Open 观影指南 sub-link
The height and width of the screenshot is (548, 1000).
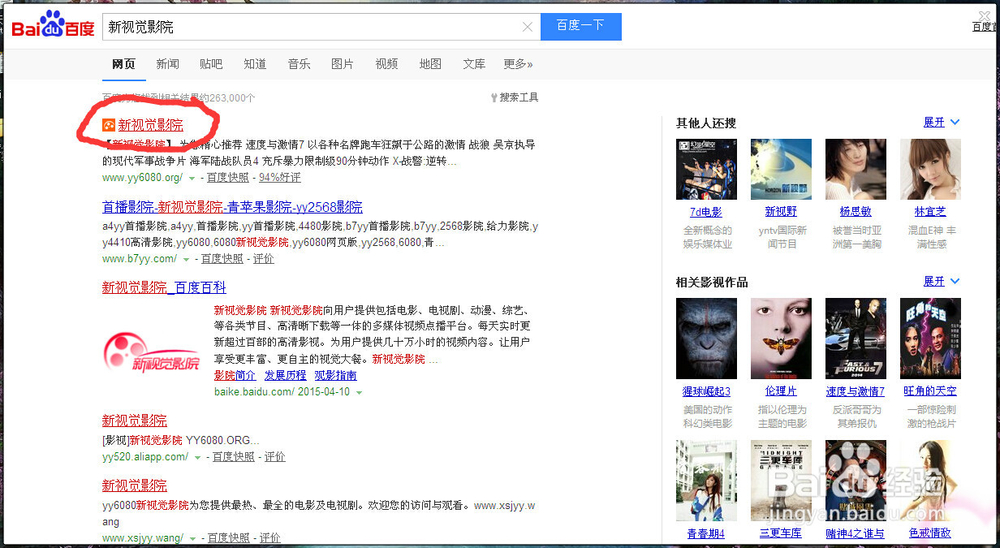[335, 375]
